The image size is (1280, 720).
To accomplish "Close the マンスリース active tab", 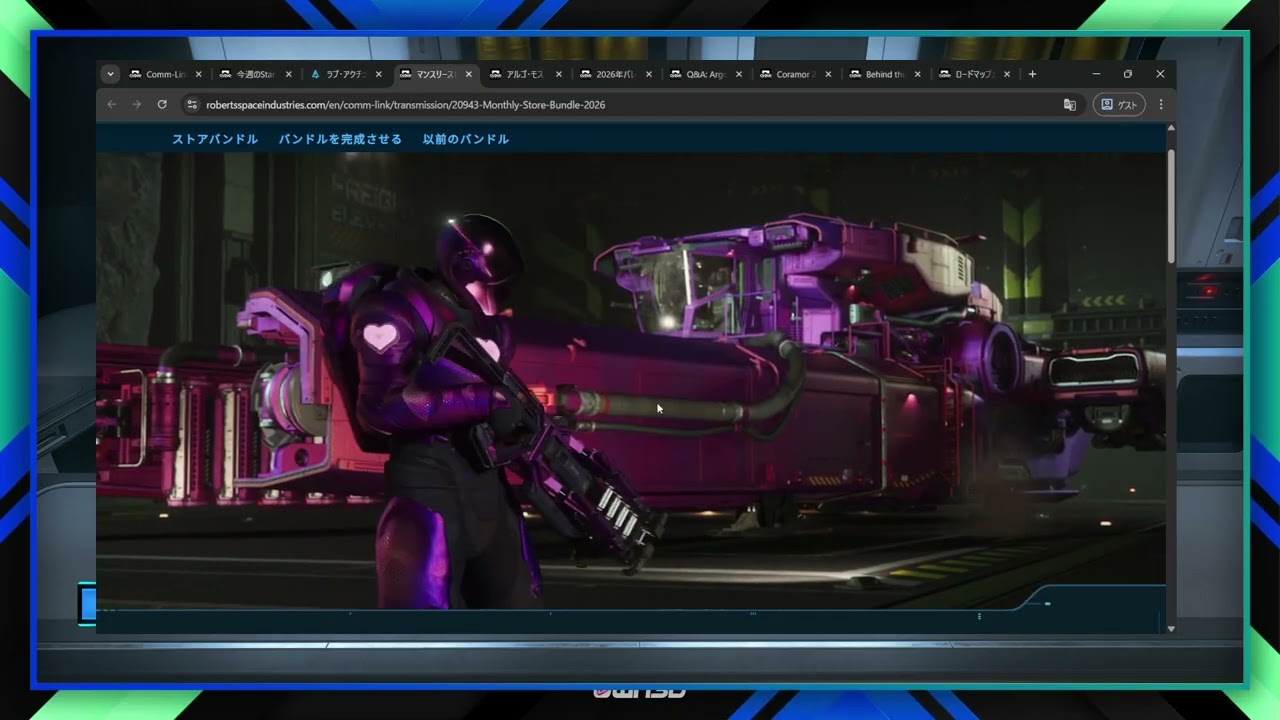I will (469, 74).
